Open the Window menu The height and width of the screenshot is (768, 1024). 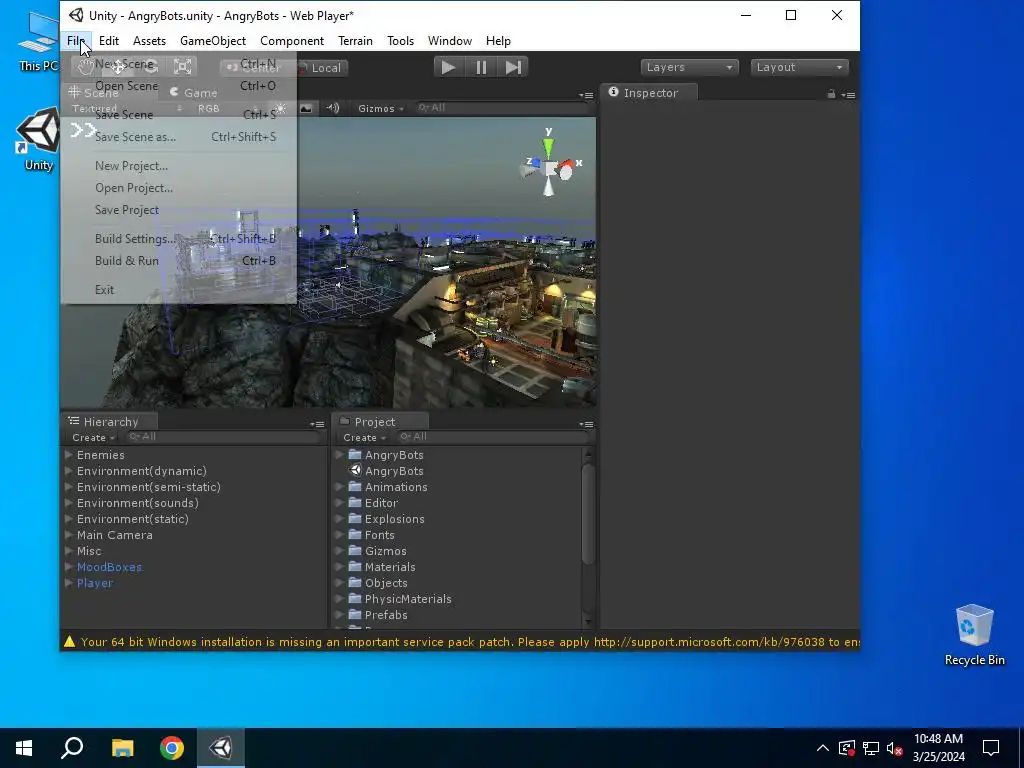450,40
